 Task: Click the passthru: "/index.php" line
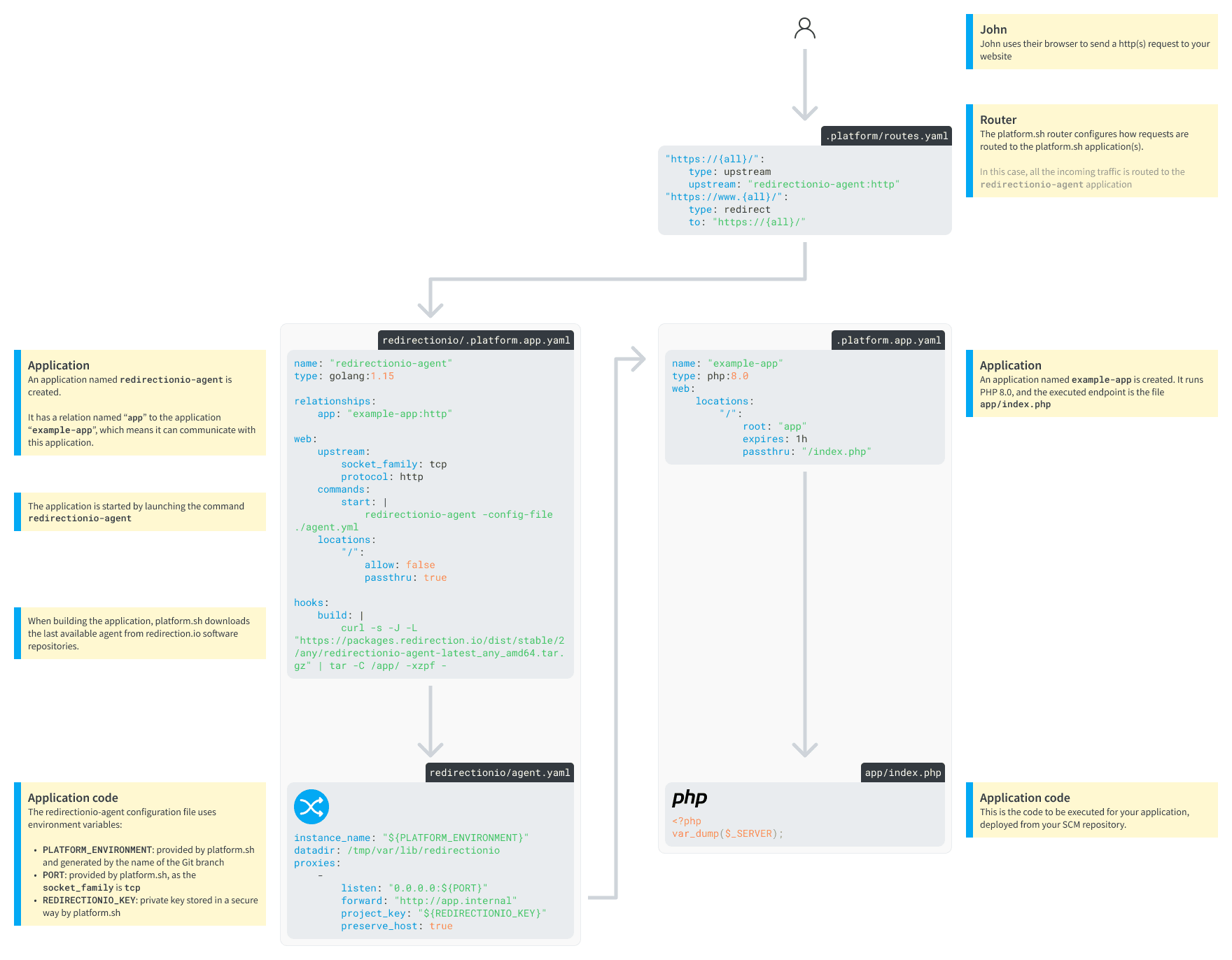tap(807, 451)
